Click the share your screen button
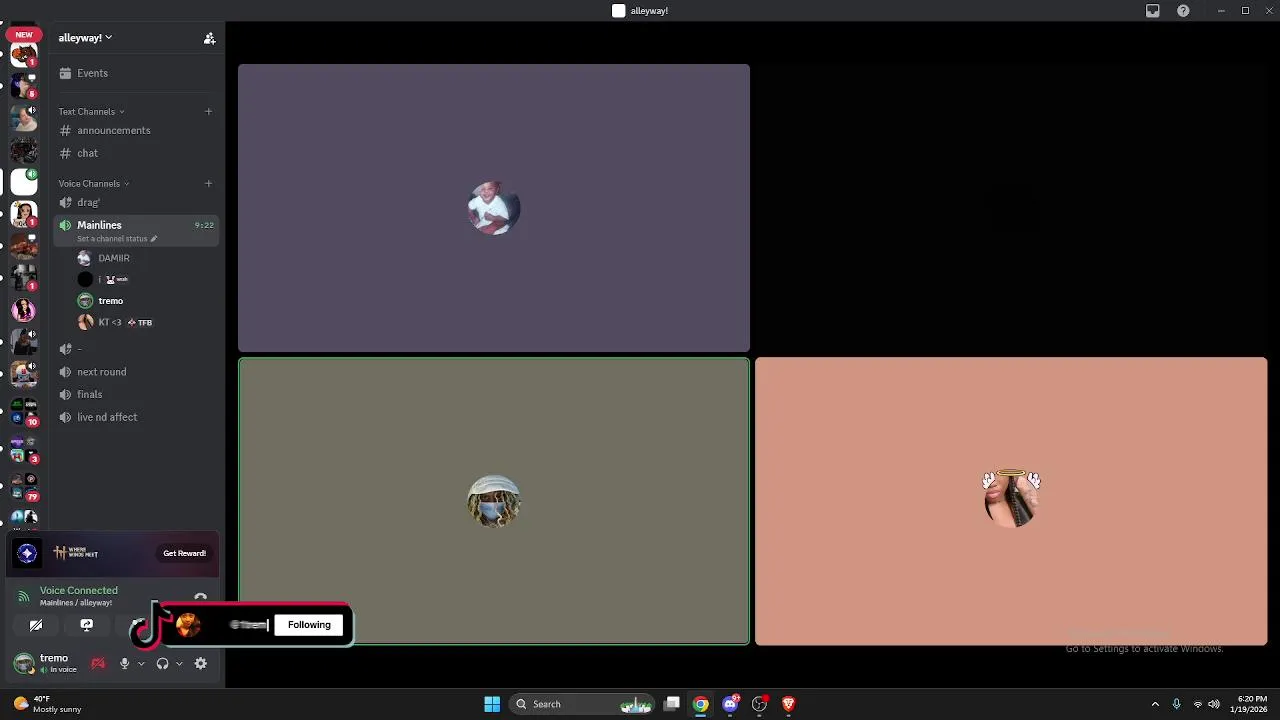Viewport: 1280px width, 720px height. (87, 625)
